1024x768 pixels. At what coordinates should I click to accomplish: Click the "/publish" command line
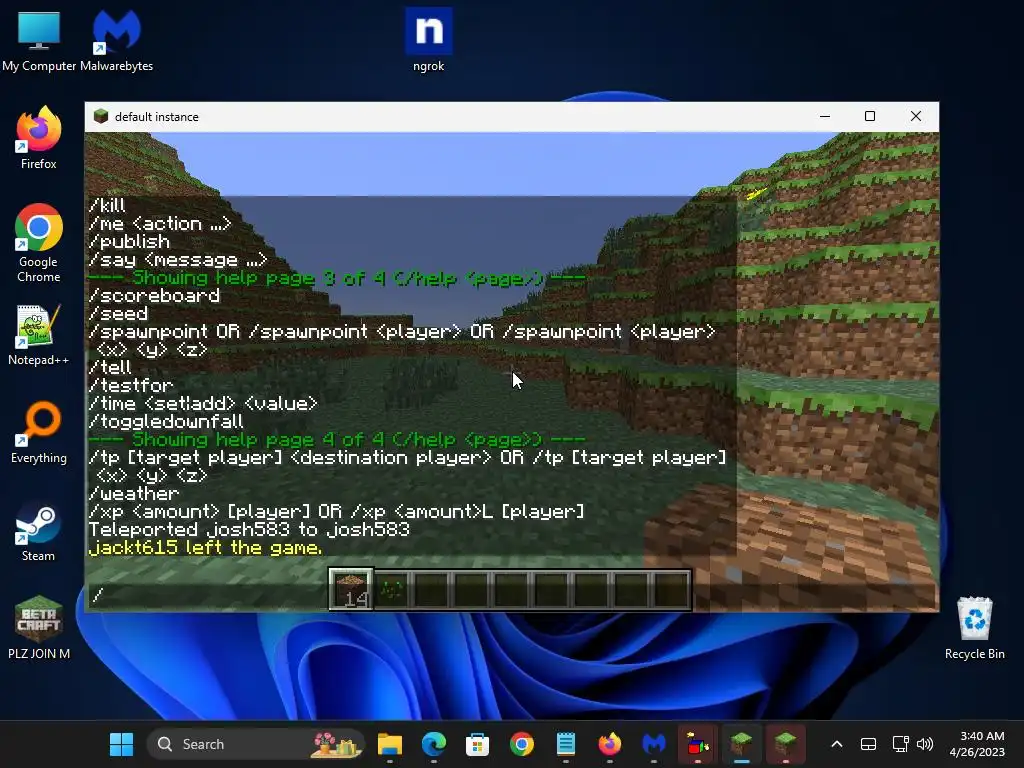(129, 242)
